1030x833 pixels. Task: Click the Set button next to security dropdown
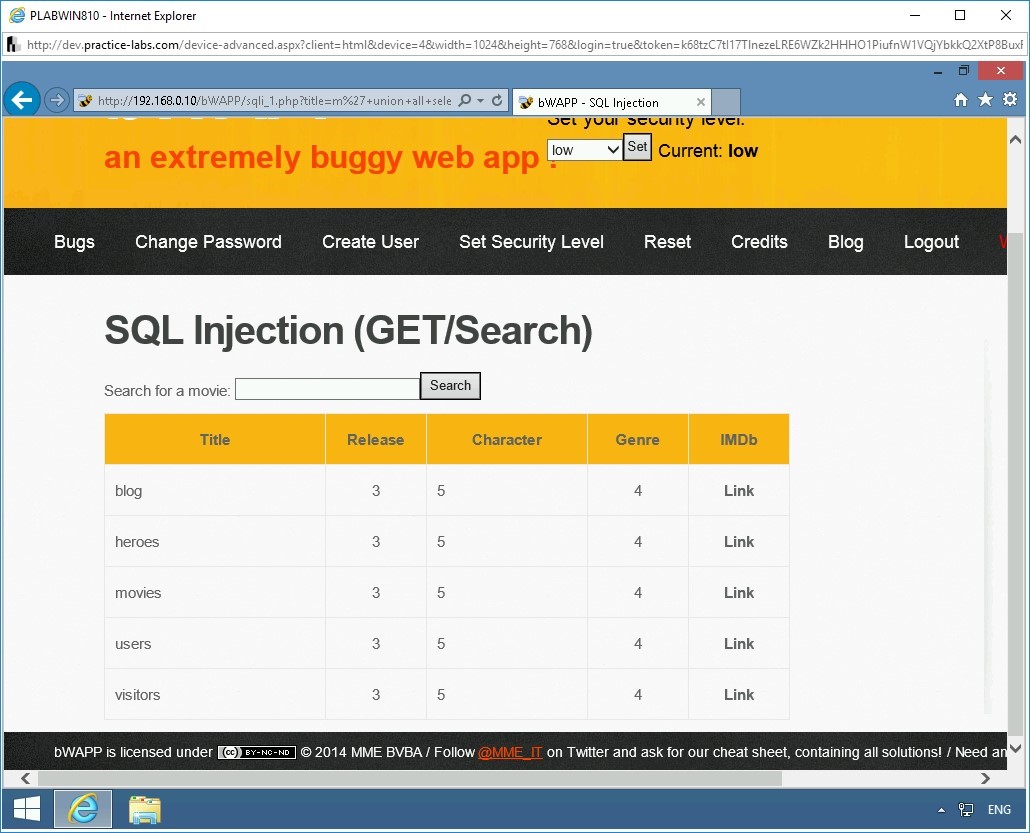637,146
